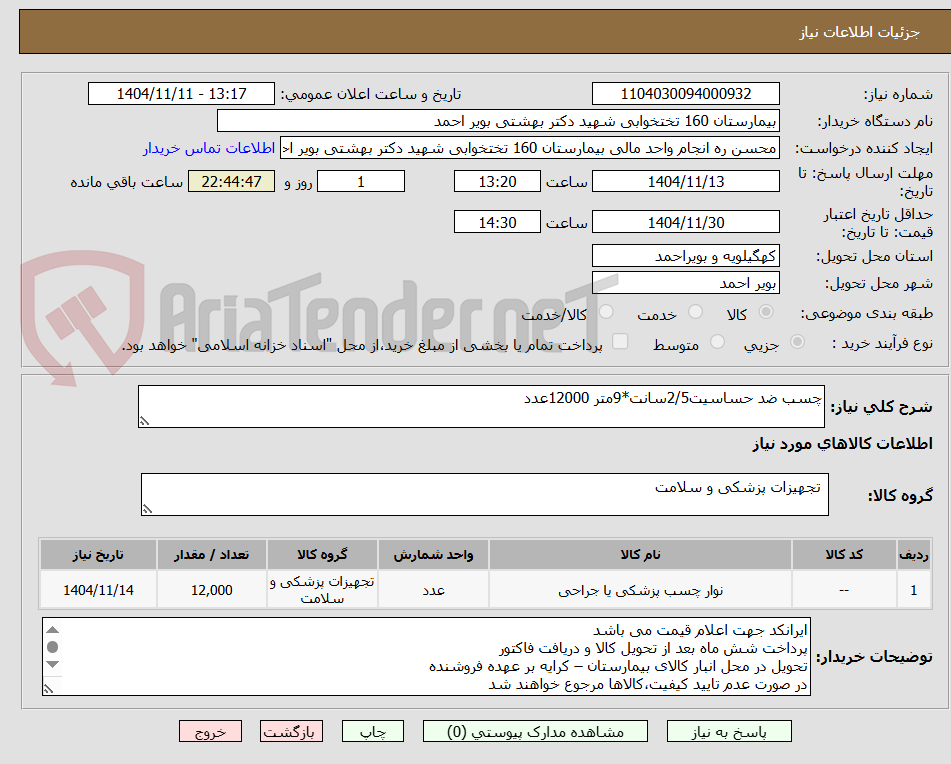Click the cell تجهیزات پزشکی و سلامت in table

(322, 590)
